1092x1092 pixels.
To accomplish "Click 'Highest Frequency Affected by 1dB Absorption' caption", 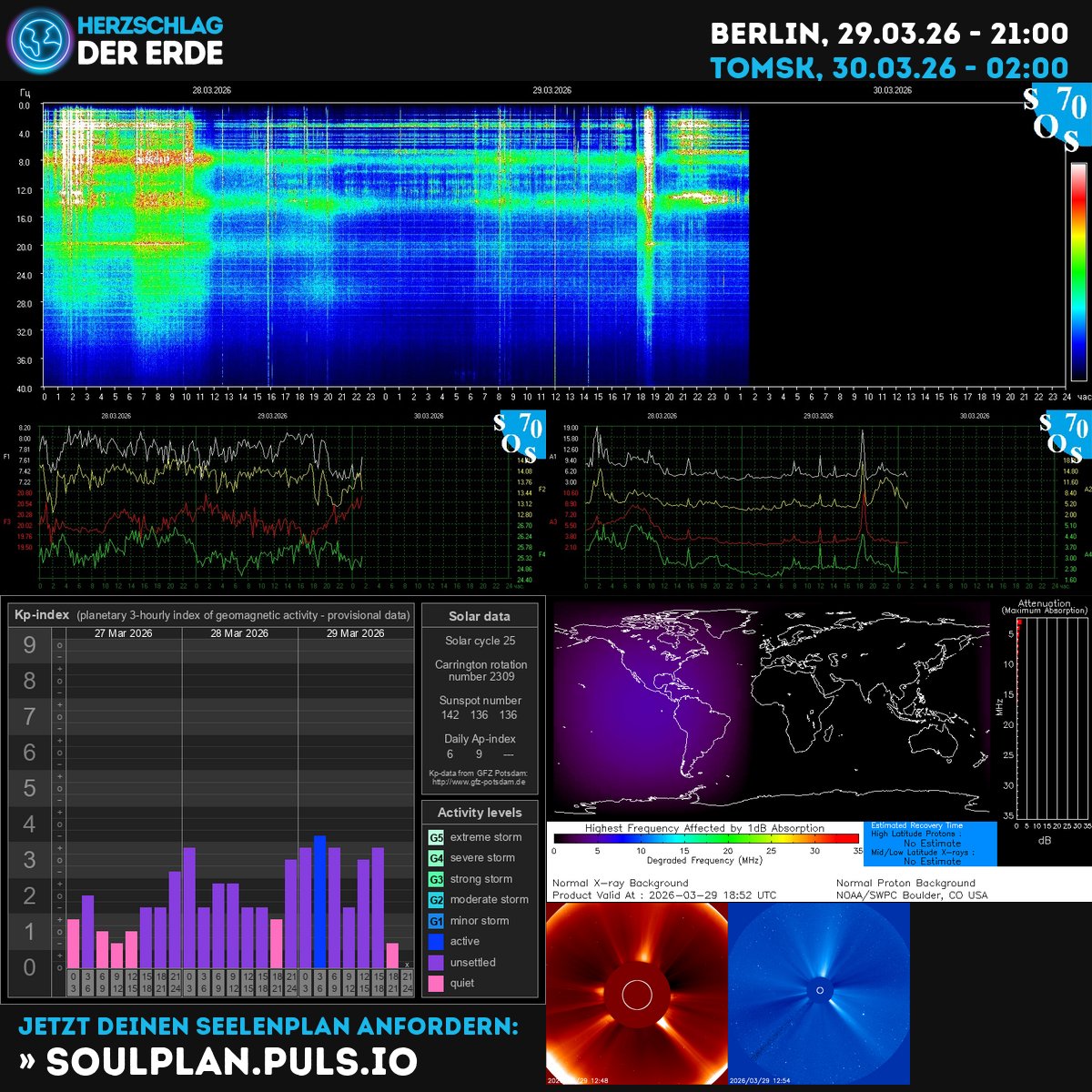I will pyautogui.click(x=704, y=828).
